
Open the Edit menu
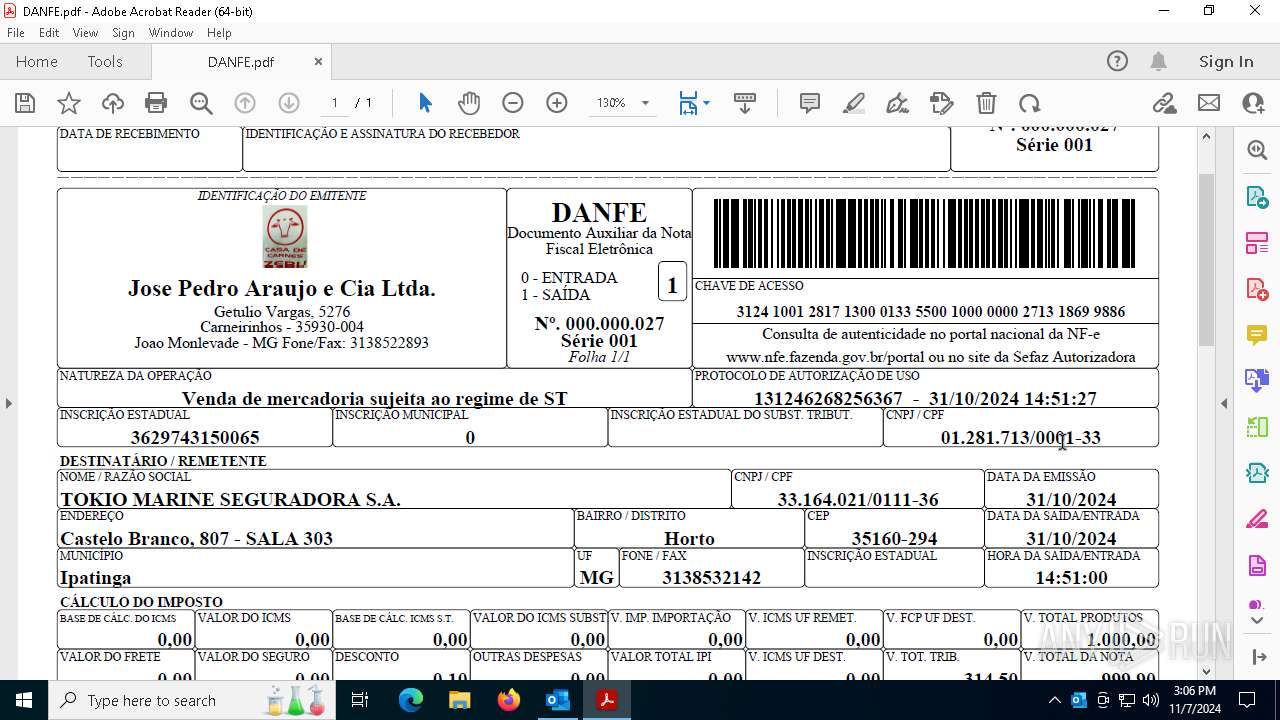coord(49,33)
